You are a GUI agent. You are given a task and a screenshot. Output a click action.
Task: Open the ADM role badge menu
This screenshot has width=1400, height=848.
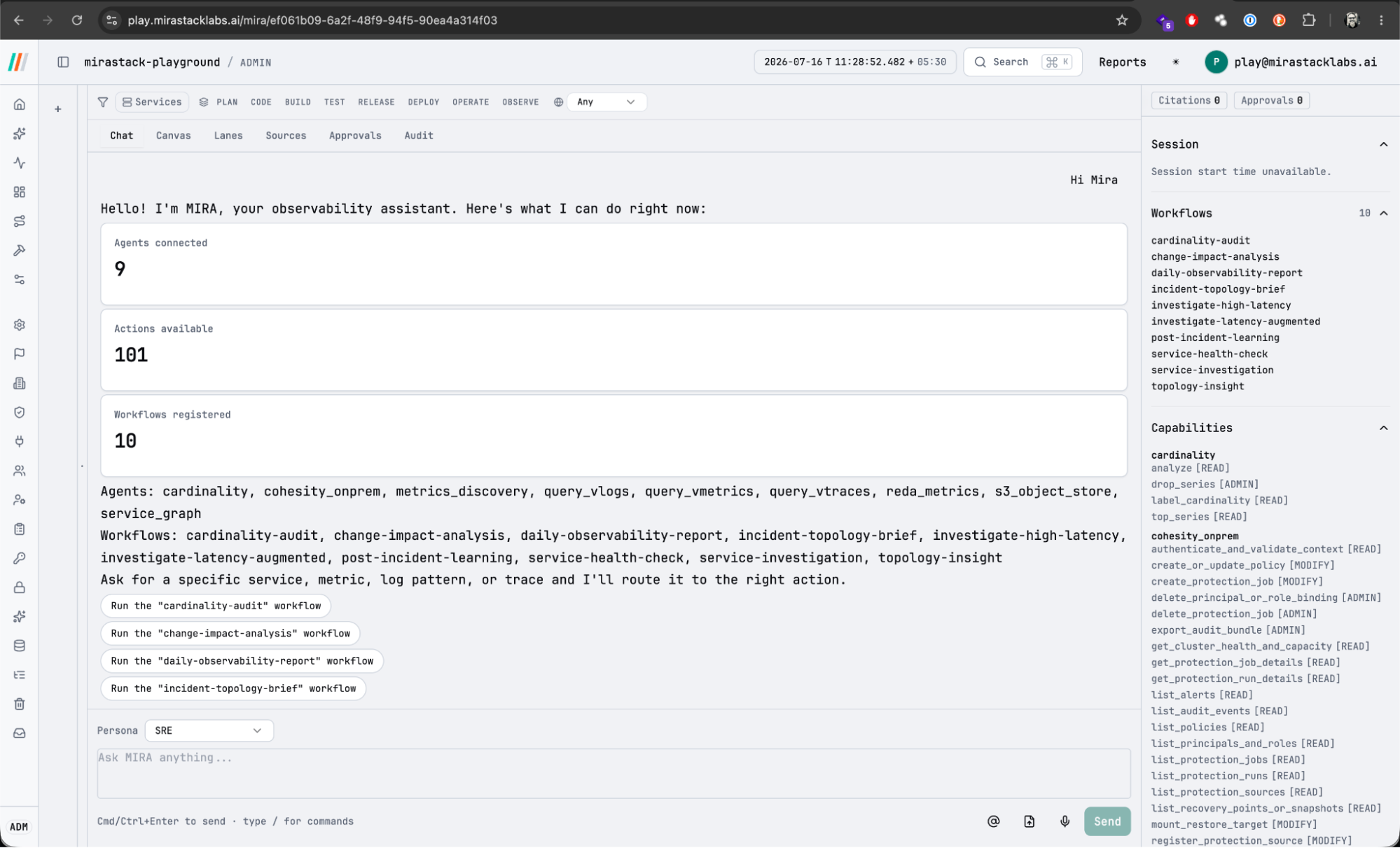tap(19, 827)
